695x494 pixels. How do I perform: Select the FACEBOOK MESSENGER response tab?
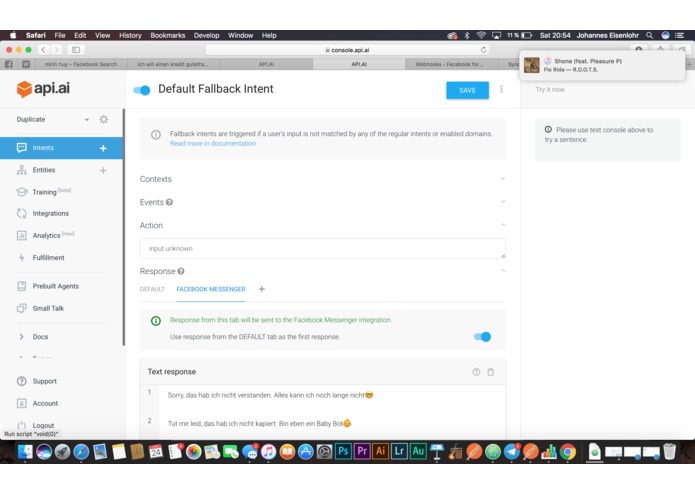211,289
